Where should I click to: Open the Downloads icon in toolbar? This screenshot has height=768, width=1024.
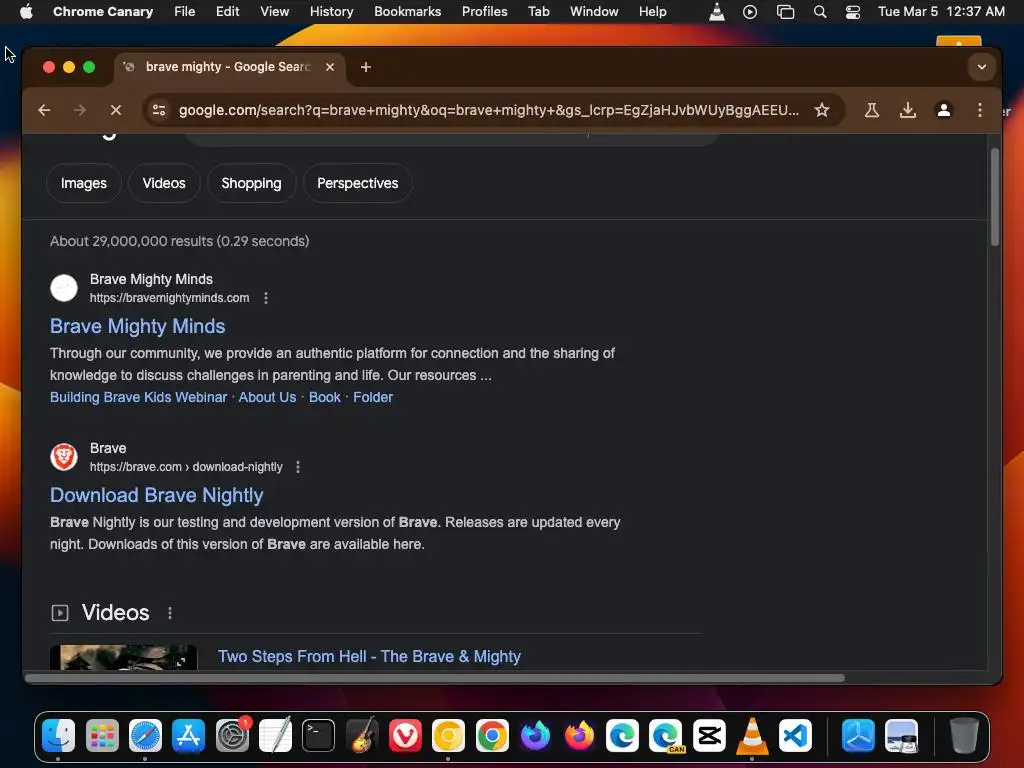point(907,110)
